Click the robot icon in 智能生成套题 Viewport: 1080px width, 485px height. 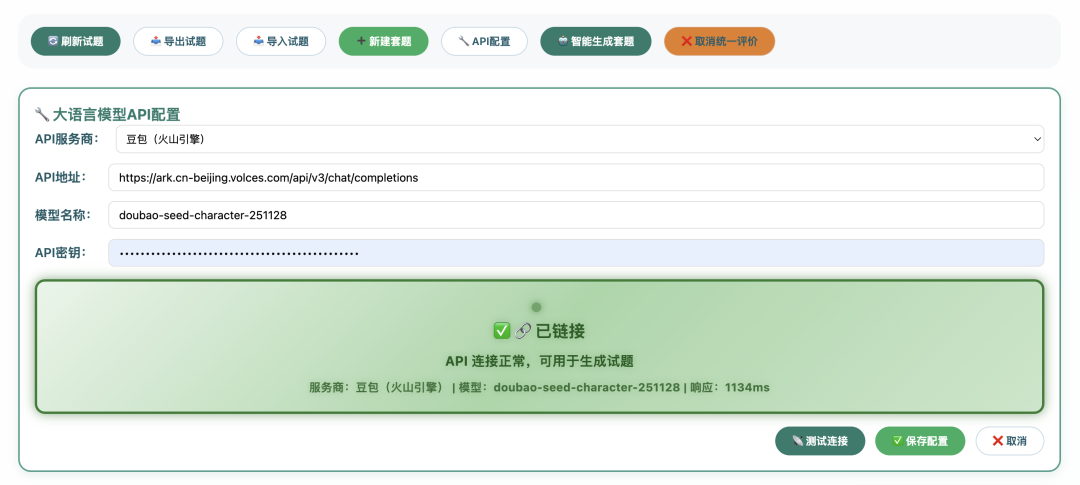click(563, 41)
